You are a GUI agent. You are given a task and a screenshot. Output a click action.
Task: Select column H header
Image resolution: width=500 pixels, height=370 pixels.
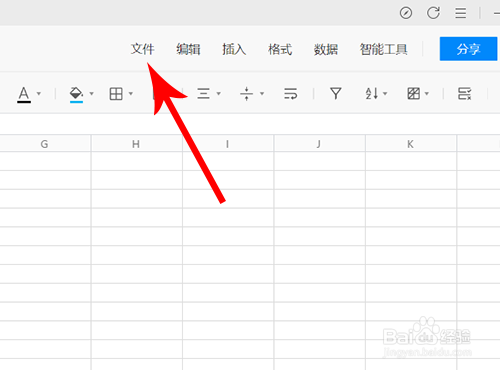[x=137, y=144]
